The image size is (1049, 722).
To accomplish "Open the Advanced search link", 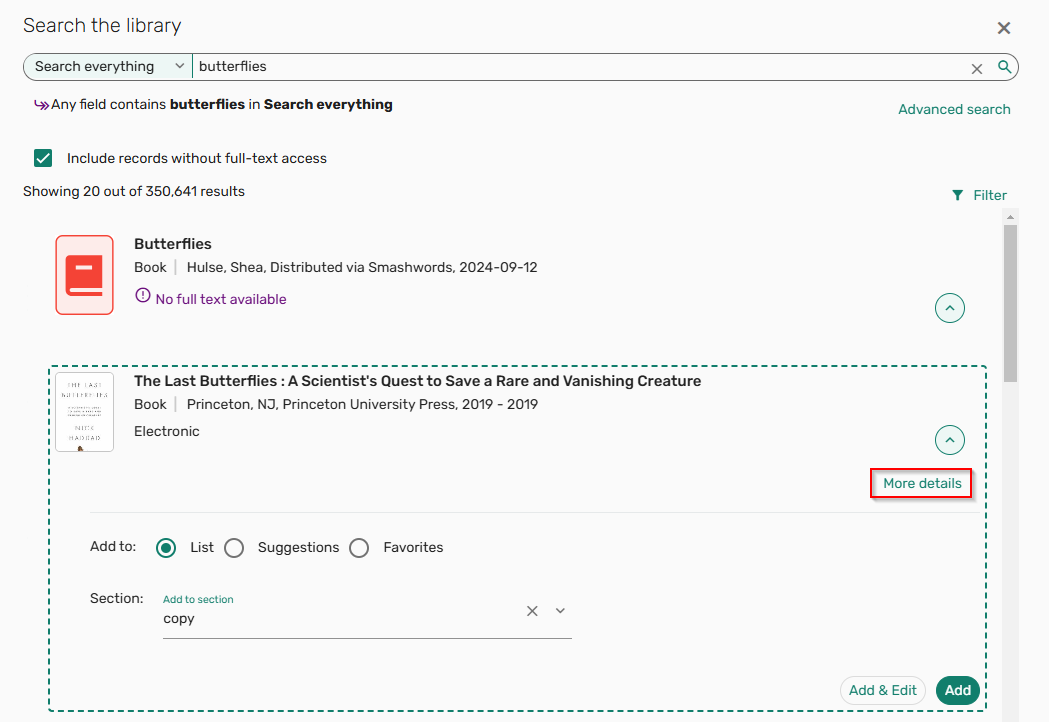I will pos(953,109).
